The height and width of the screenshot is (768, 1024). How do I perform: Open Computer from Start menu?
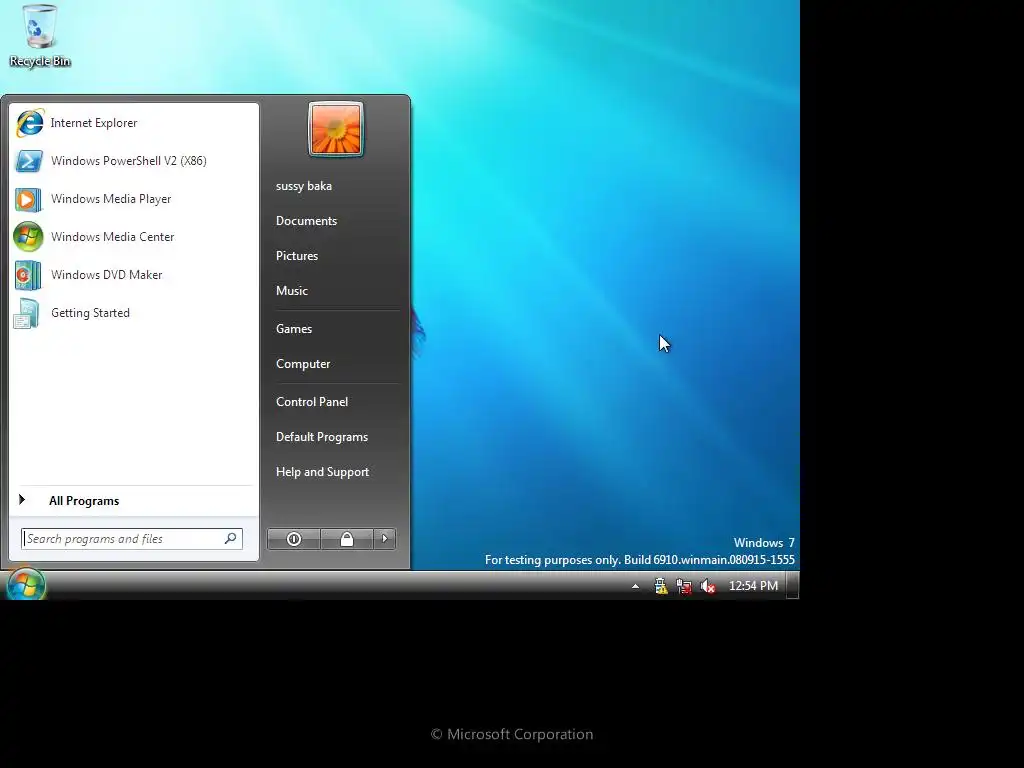tap(302, 364)
